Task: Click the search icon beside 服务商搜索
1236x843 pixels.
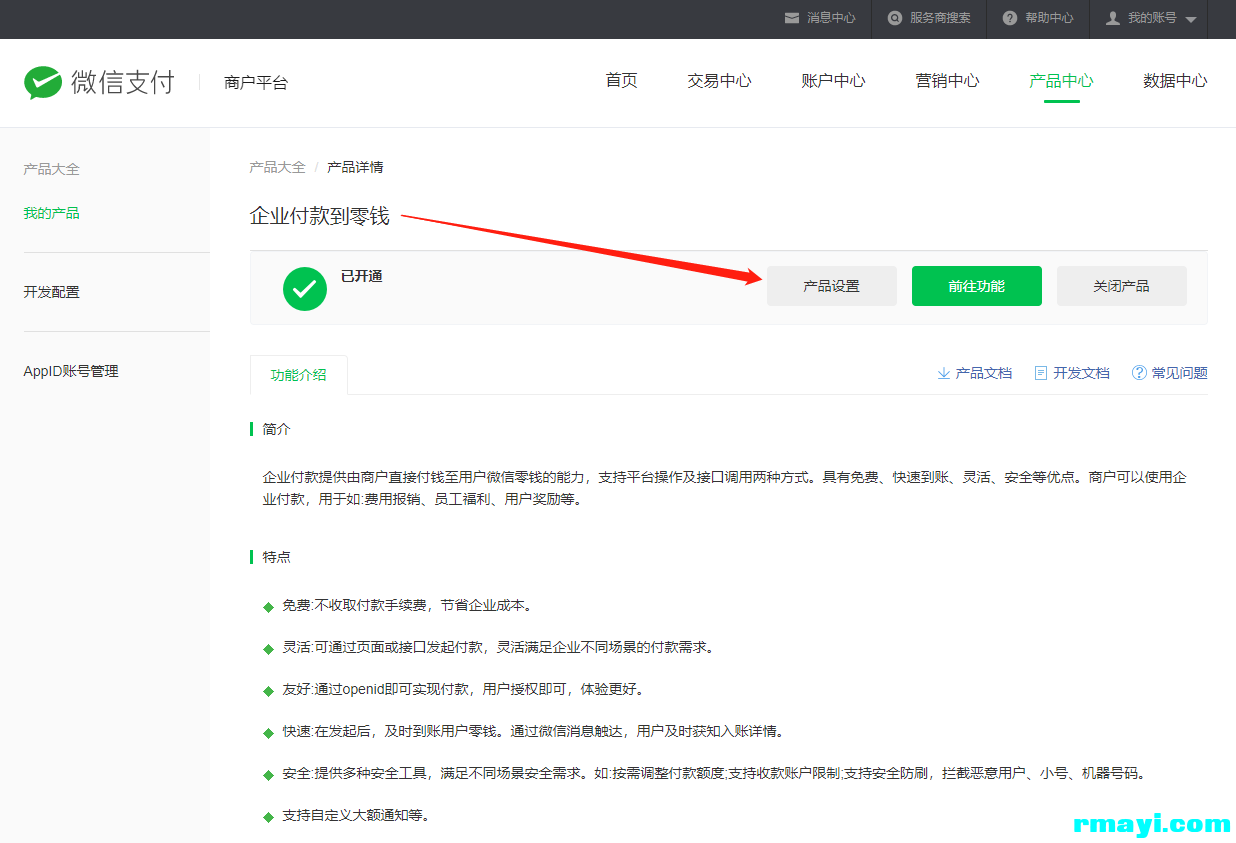Action: 895,18
